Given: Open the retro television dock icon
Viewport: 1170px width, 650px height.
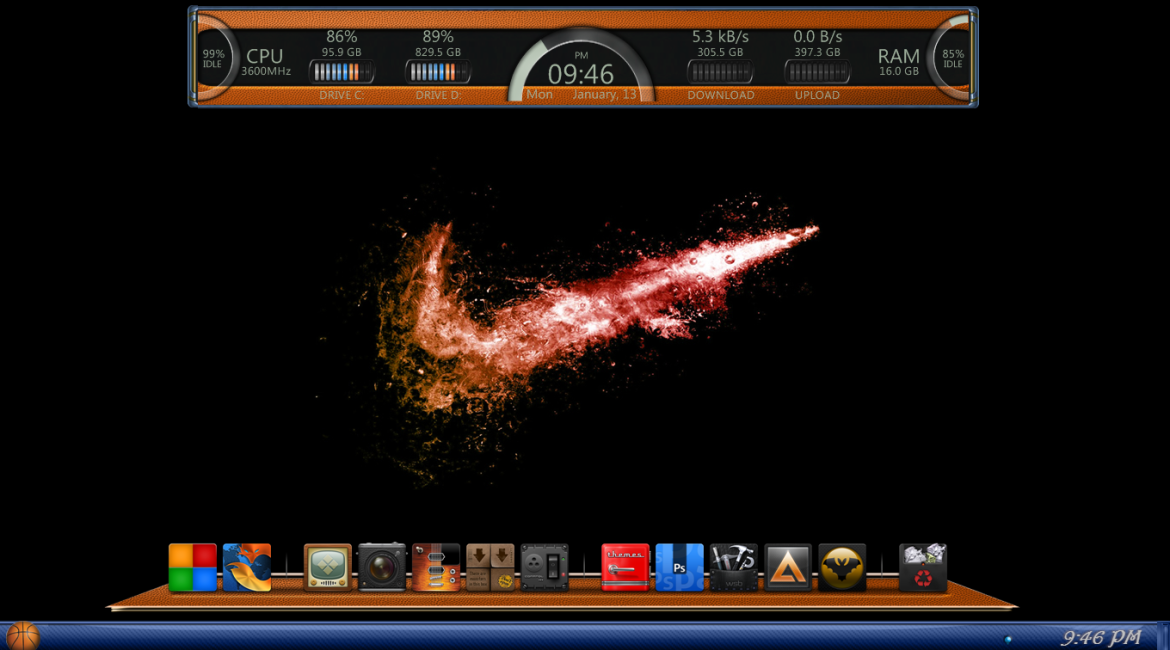Looking at the screenshot, I should (x=328, y=567).
